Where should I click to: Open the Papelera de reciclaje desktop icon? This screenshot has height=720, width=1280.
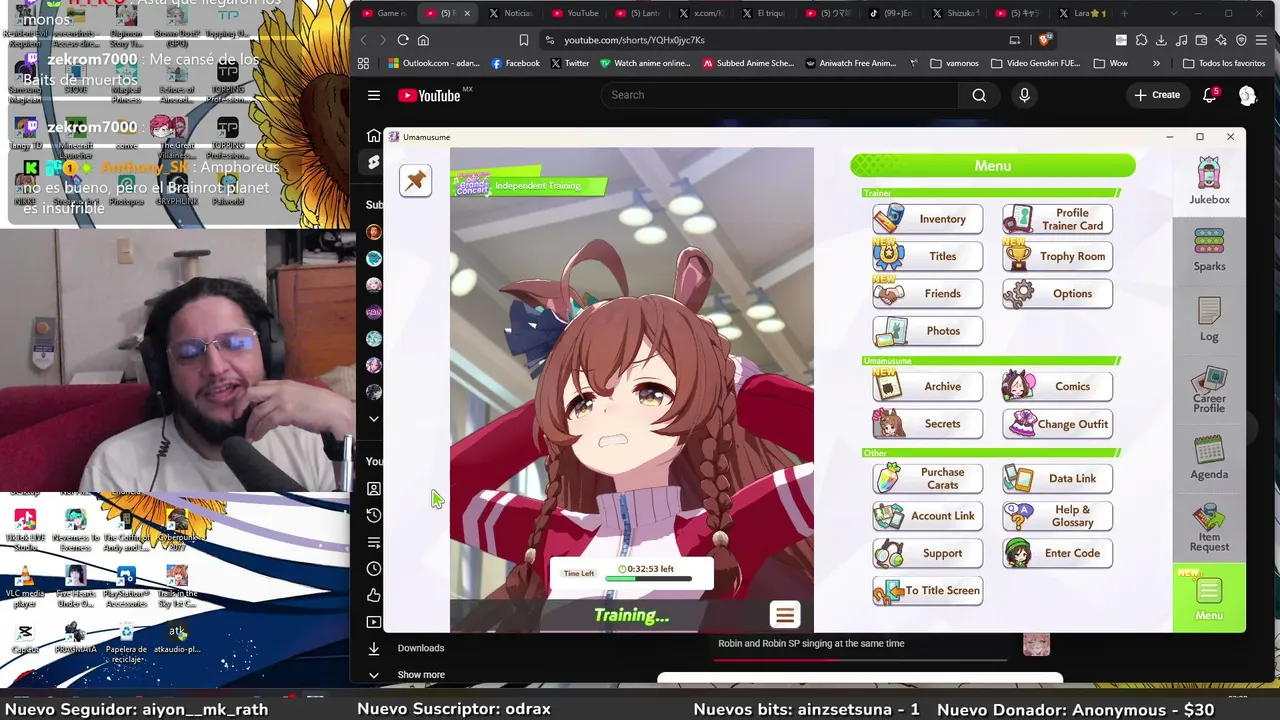[126, 643]
